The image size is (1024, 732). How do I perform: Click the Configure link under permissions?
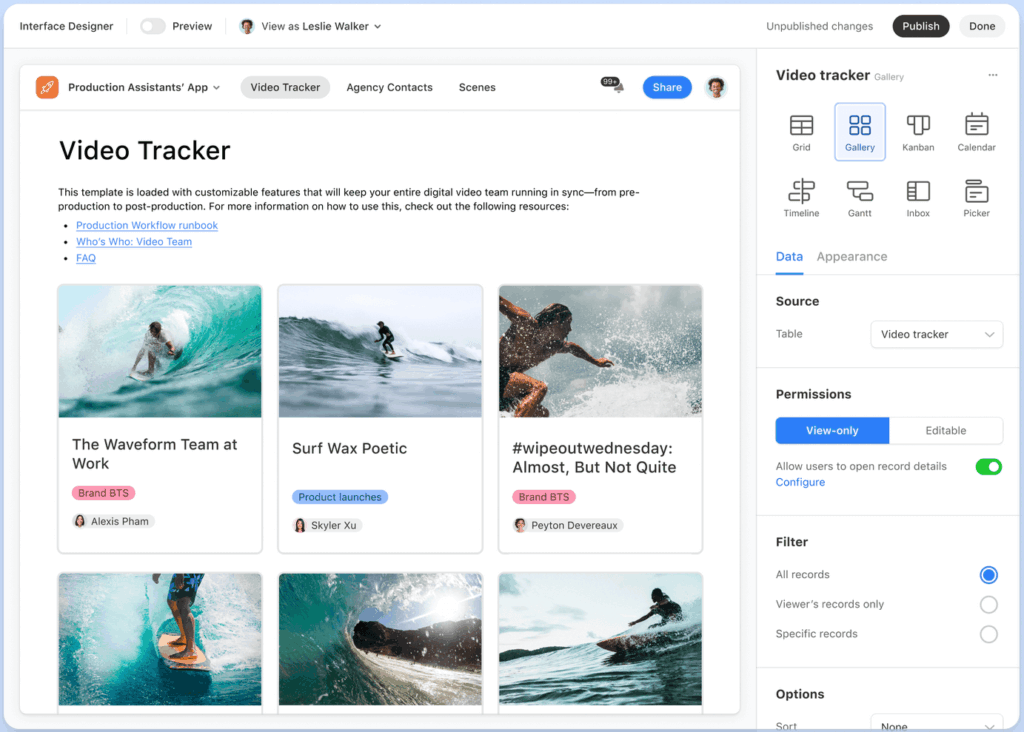800,482
